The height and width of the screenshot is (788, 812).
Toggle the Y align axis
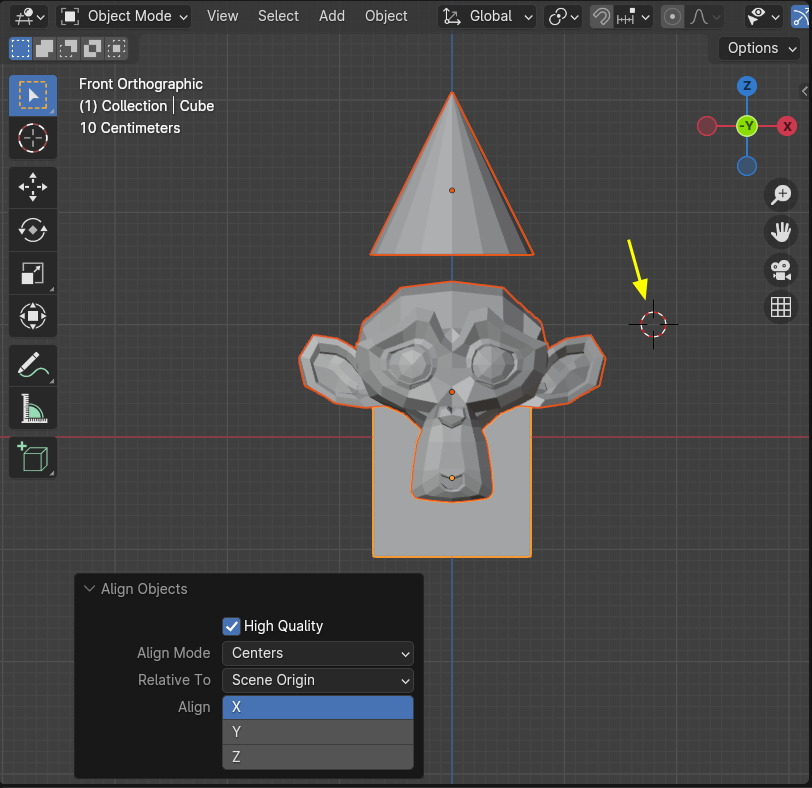[318, 732]
